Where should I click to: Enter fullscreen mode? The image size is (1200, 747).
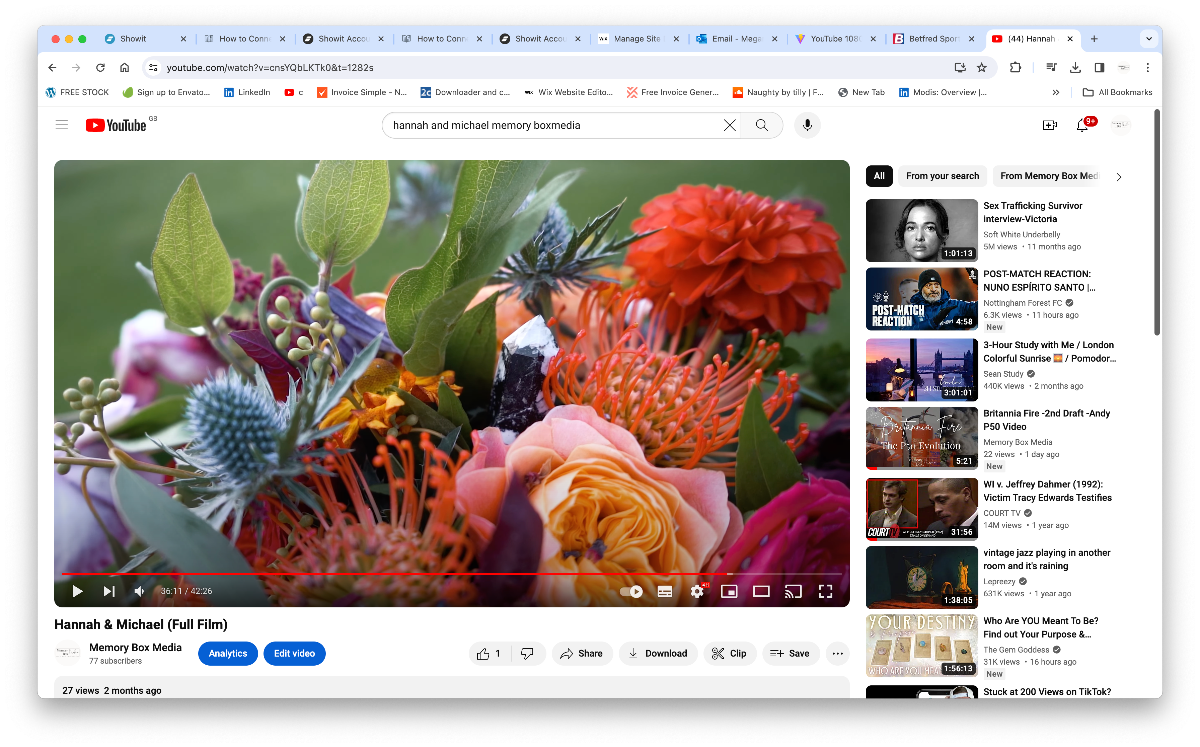825,591
